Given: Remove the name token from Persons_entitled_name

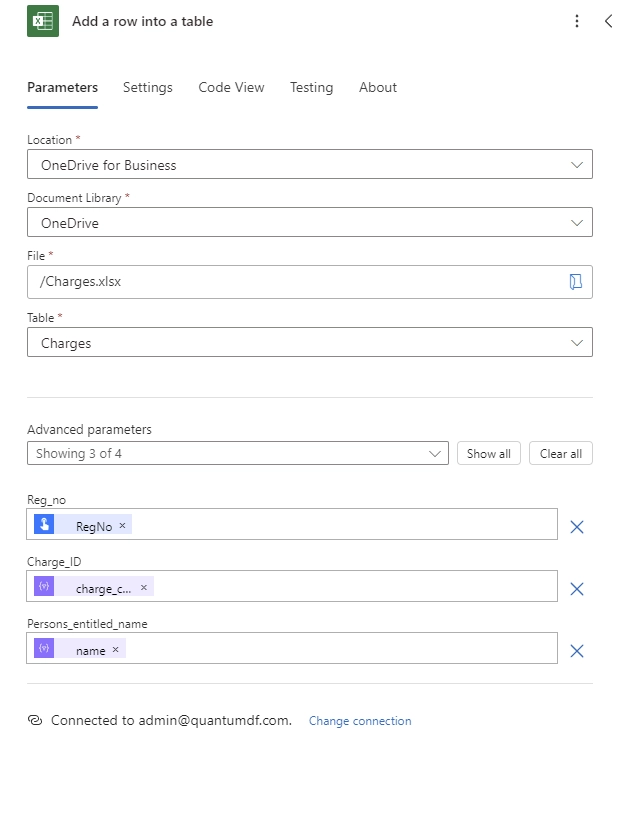Looking at the screenshot, I should click(x=113, y=649).
